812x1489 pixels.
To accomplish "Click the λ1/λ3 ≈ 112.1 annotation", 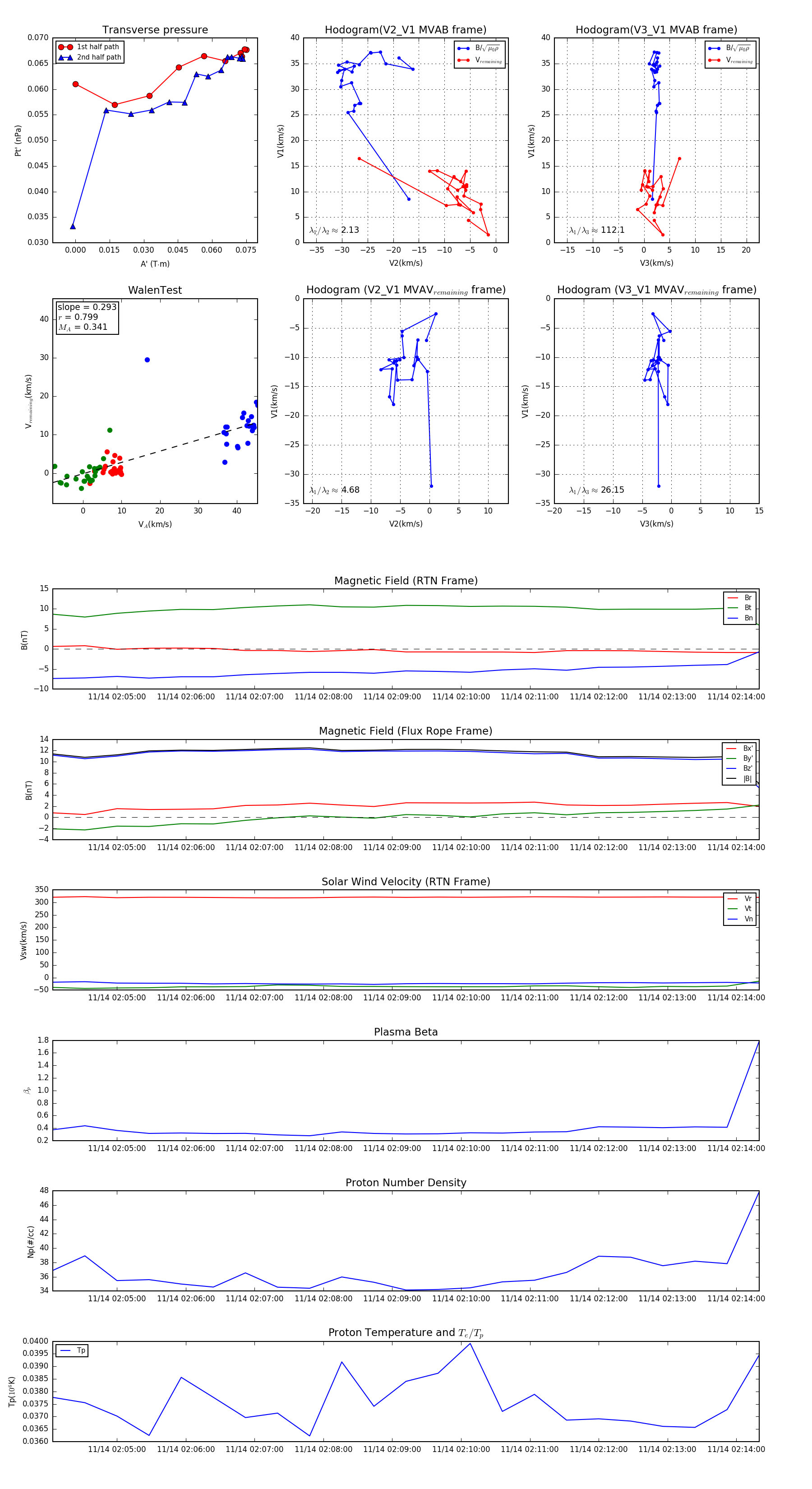I will (x=596, y=230).
